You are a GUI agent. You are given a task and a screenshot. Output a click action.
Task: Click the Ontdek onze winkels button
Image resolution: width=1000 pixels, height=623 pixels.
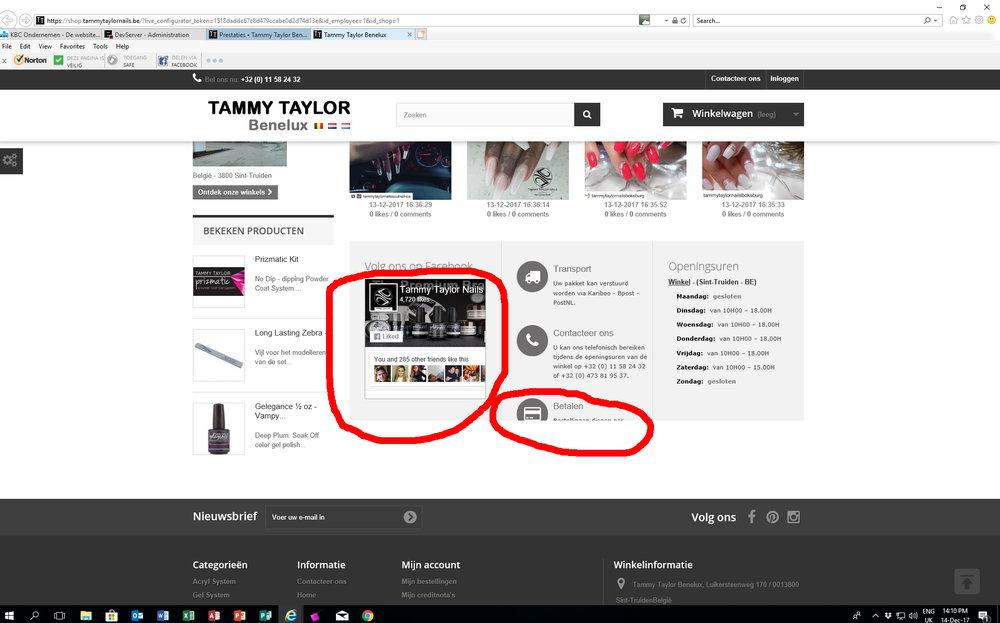235,192
